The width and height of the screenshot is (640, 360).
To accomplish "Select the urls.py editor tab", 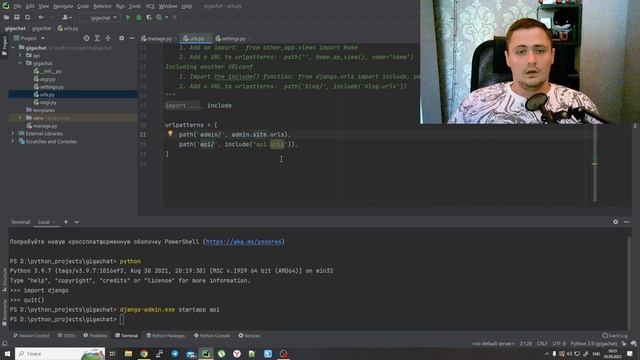I will point(195,39).
